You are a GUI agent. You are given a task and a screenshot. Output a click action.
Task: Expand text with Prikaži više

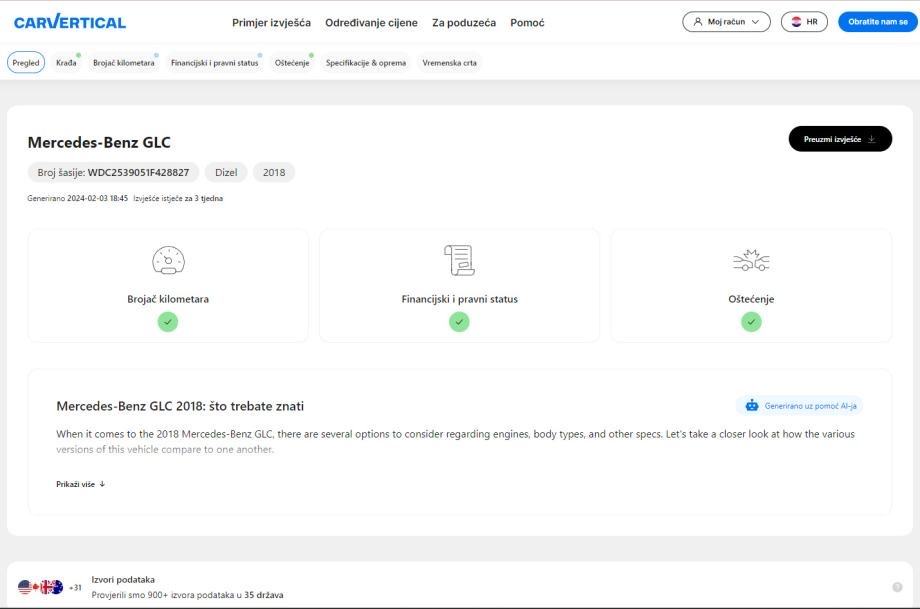pyautogui.click(x=80, y=484)
